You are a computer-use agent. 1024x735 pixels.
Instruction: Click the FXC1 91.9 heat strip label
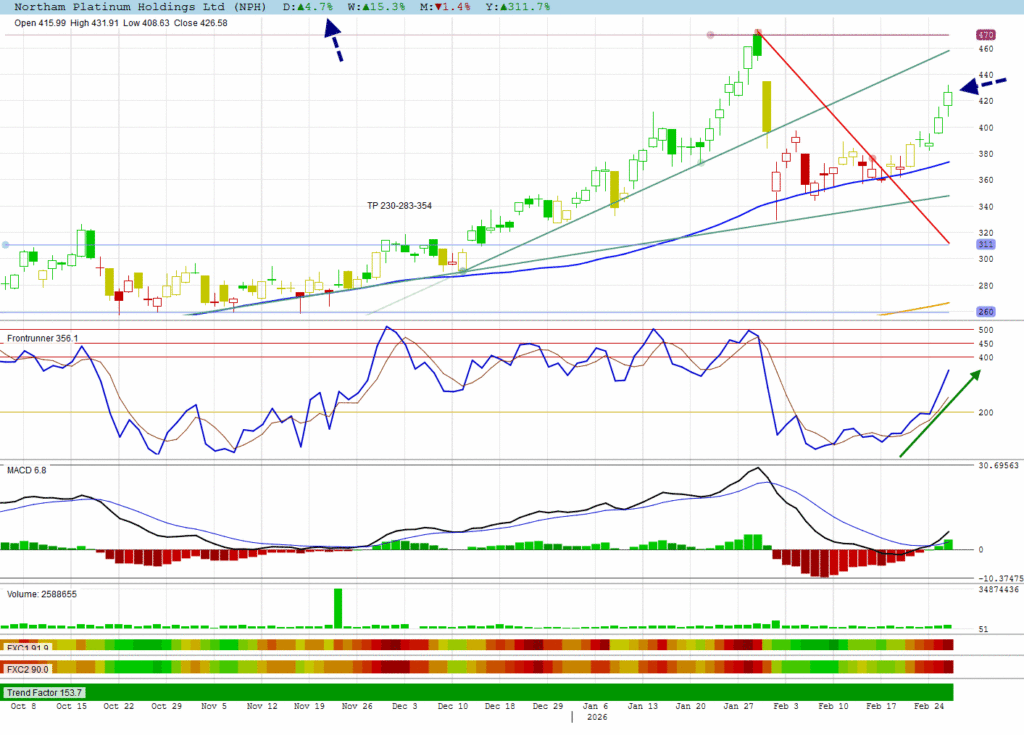(28, 645)
